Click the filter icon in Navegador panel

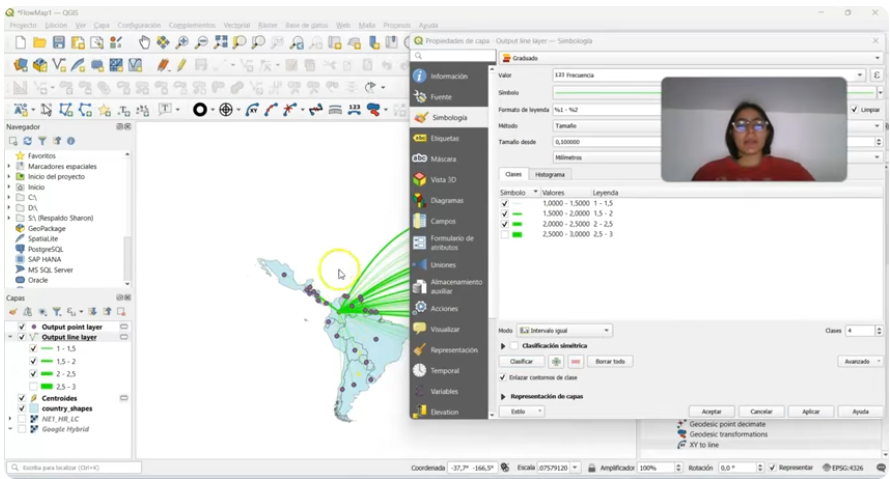[x=42, y=141]
